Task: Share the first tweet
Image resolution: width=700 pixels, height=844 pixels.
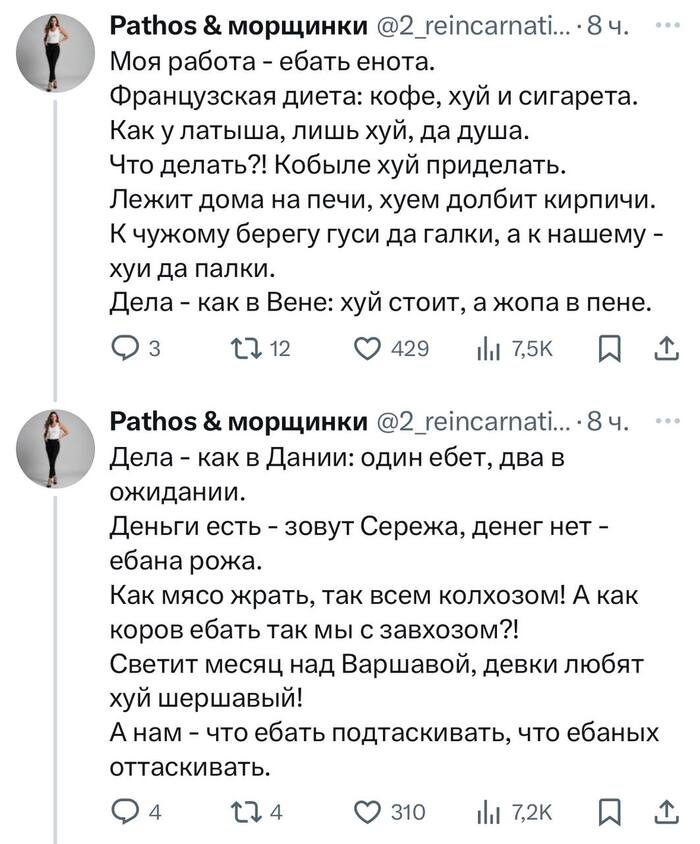Action: (668, 347)
